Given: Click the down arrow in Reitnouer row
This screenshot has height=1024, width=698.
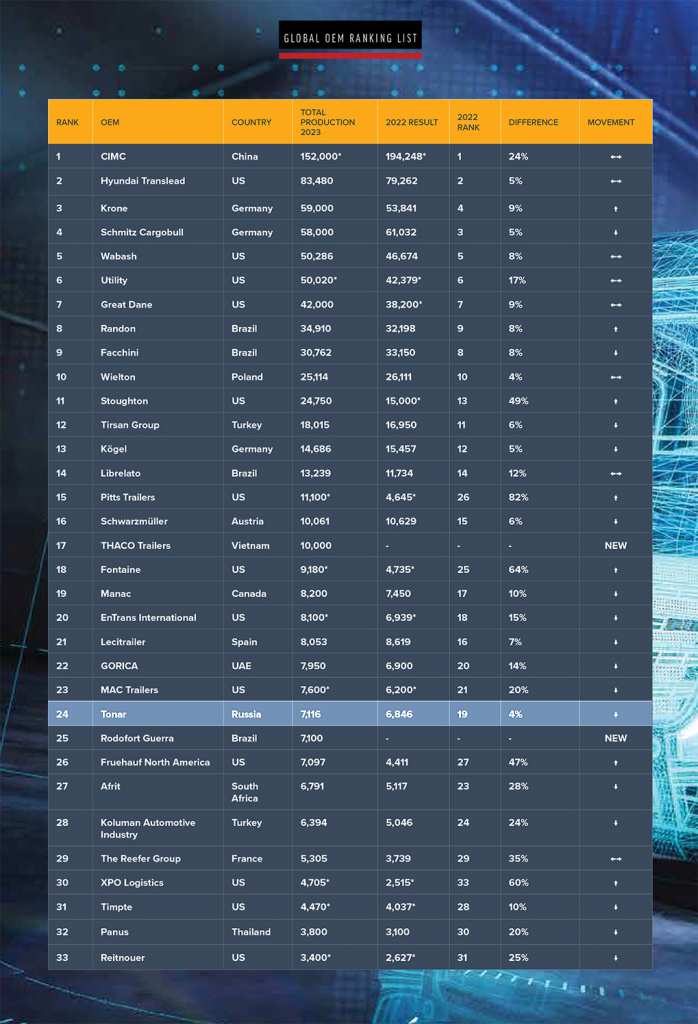Looking at the screenshot, I should point(615,958).
